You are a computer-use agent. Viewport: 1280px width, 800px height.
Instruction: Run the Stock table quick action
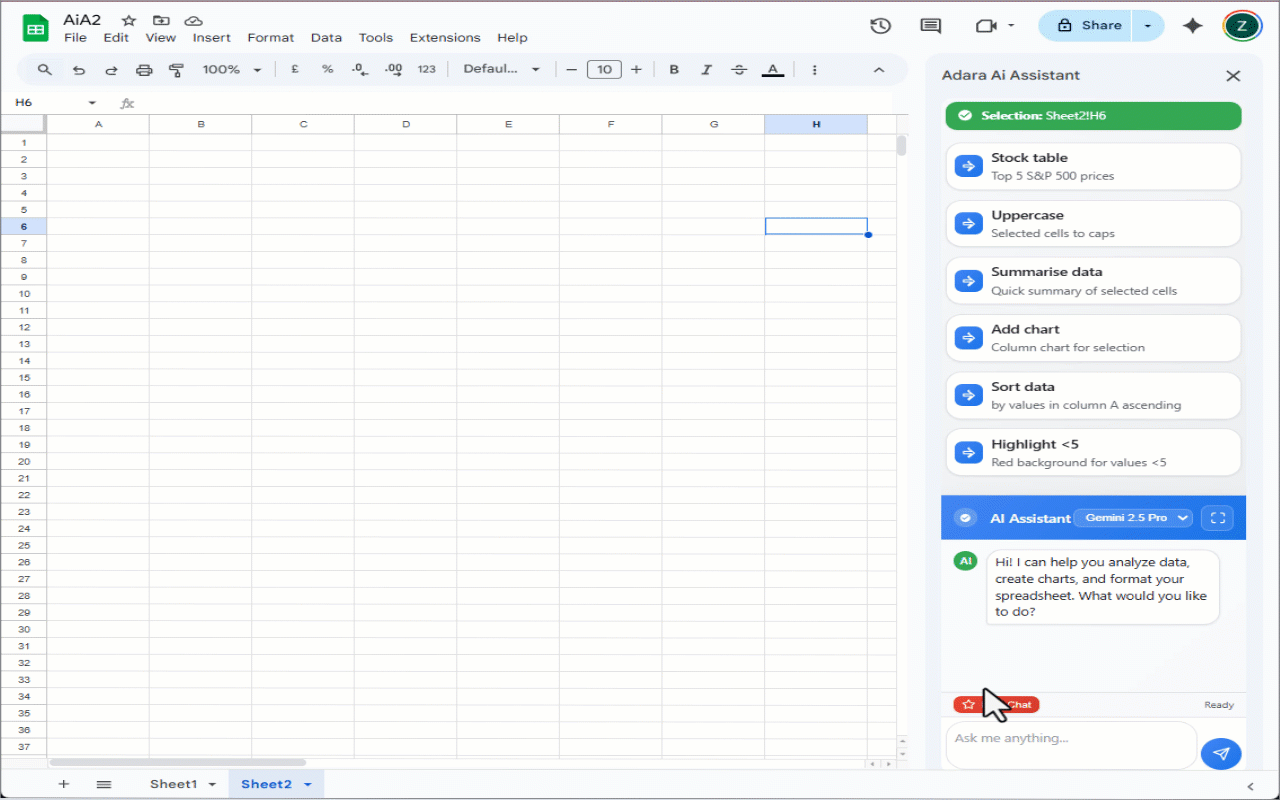pyautogui.click(x=1092, y=166)
